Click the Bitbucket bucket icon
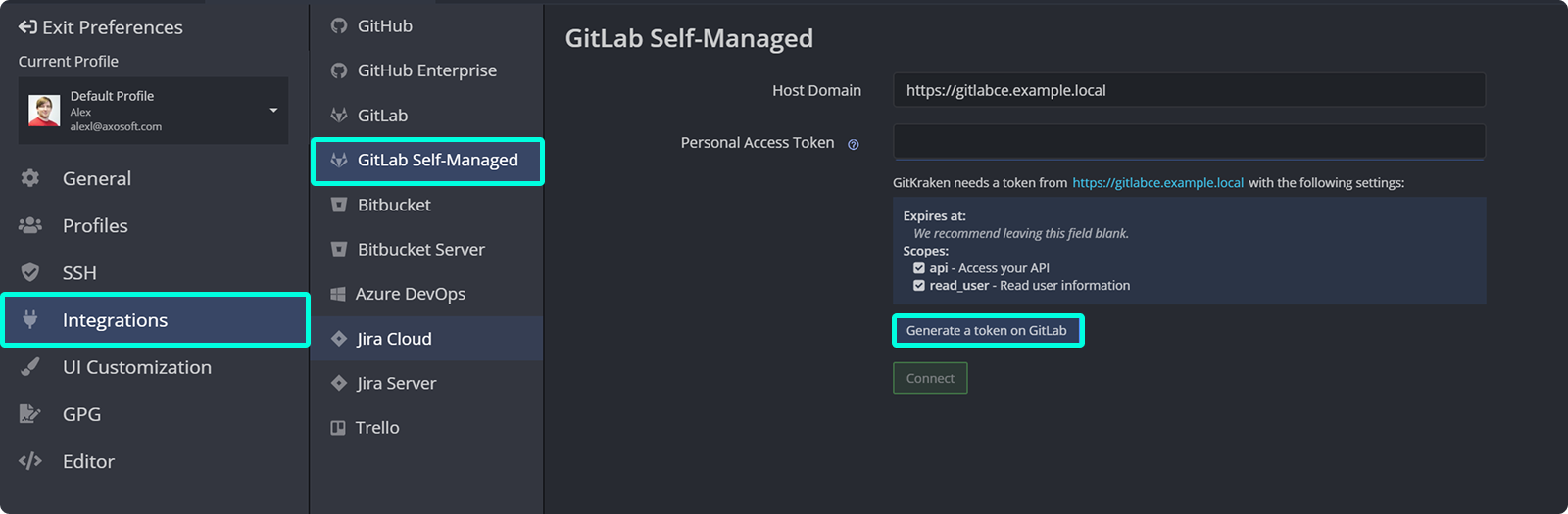The width and height of the screenshot is (1568, 514). coord(339,205)
